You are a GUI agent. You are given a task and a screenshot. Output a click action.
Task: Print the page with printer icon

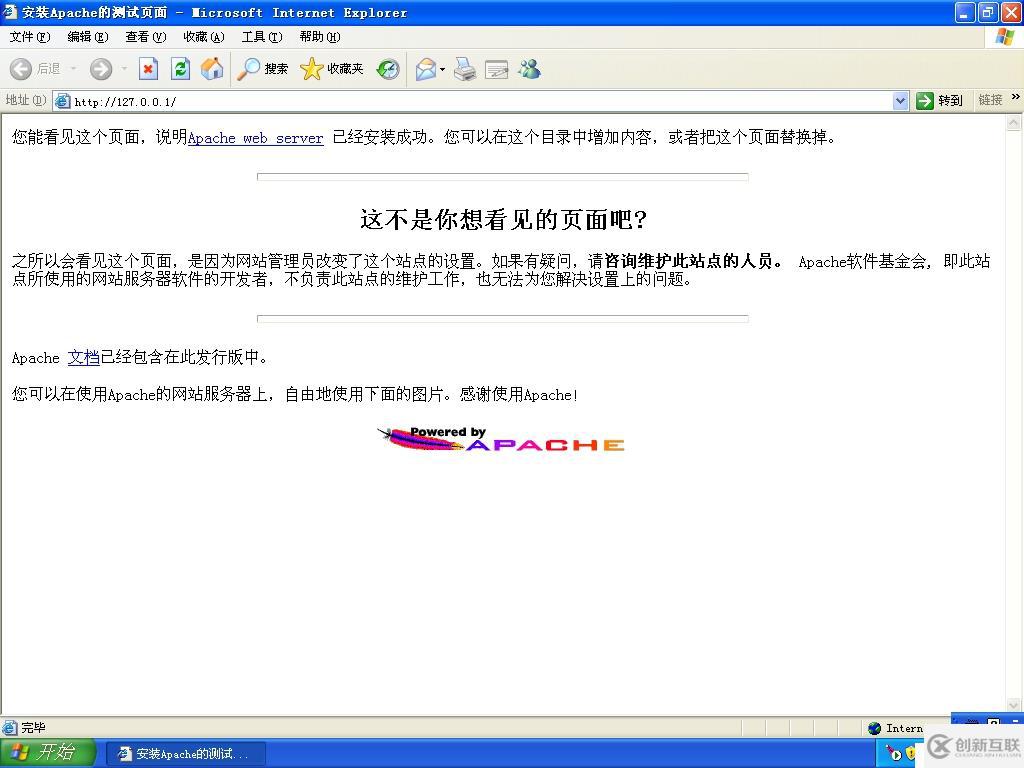tap(465, 69)
